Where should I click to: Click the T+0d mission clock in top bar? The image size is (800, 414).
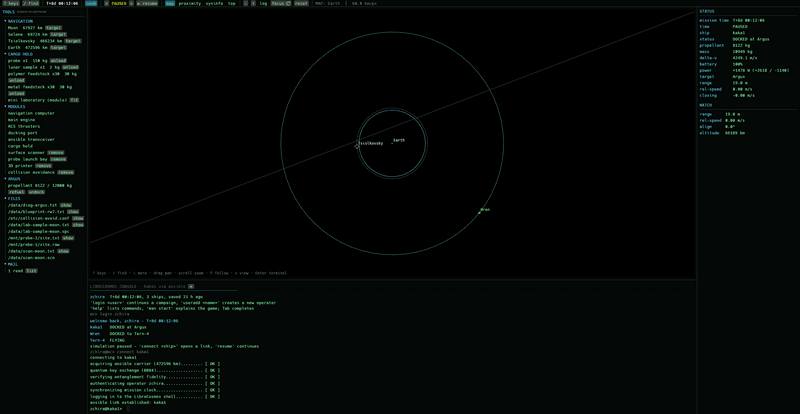[x=62, y=3]
